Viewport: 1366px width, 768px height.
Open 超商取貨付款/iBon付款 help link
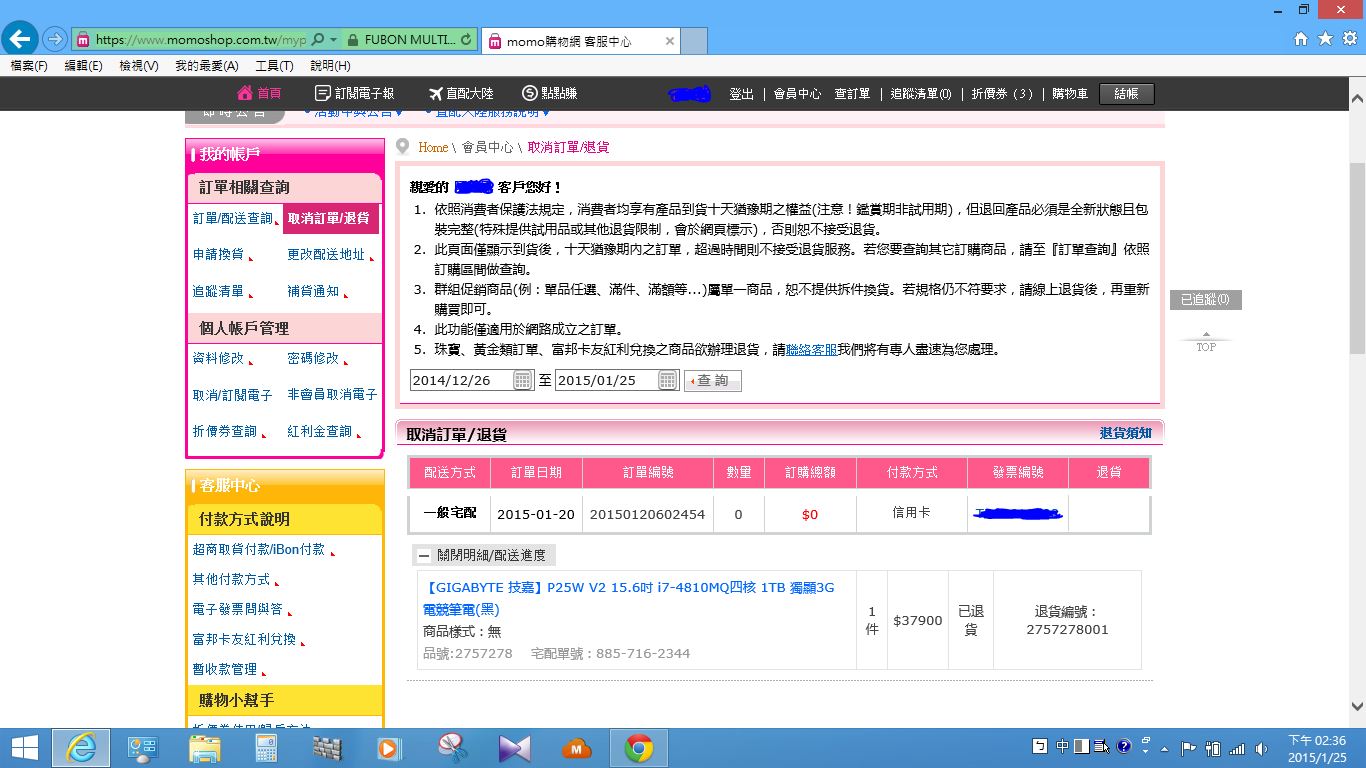259,549
